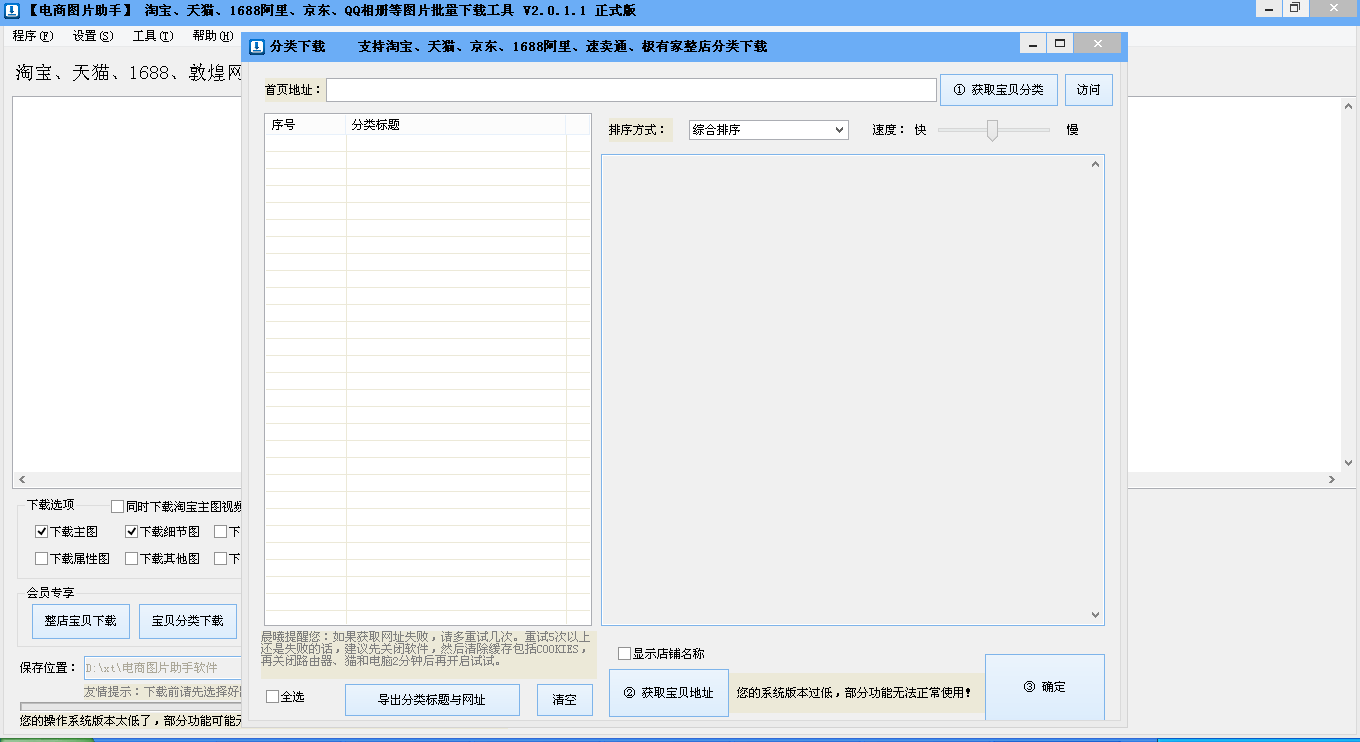This screenshot has height=742, width=1360.
Task: Click the results area scroll-up arrow
Action: click(1095, 166)
